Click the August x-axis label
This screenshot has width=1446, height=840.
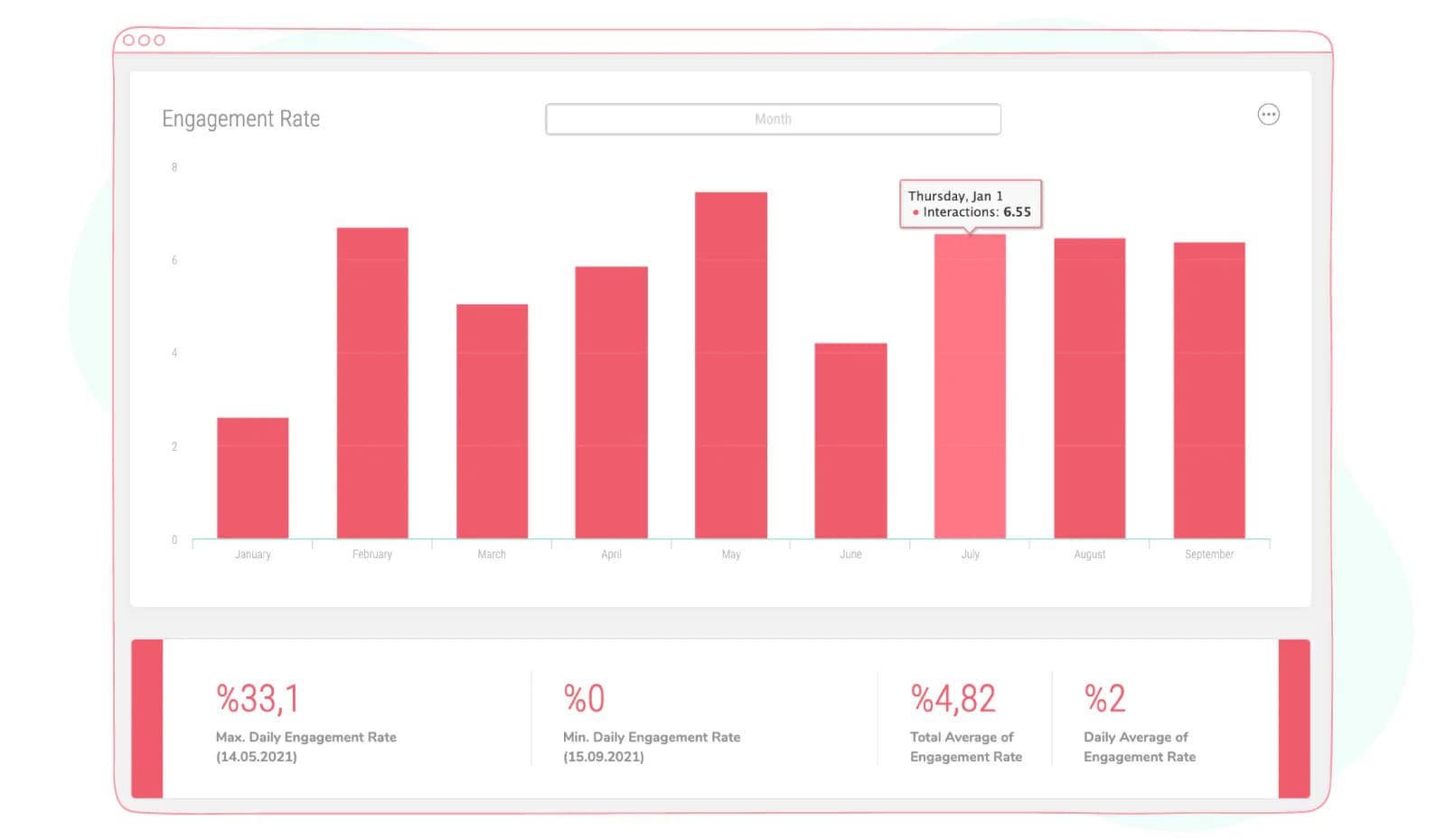1090,555
